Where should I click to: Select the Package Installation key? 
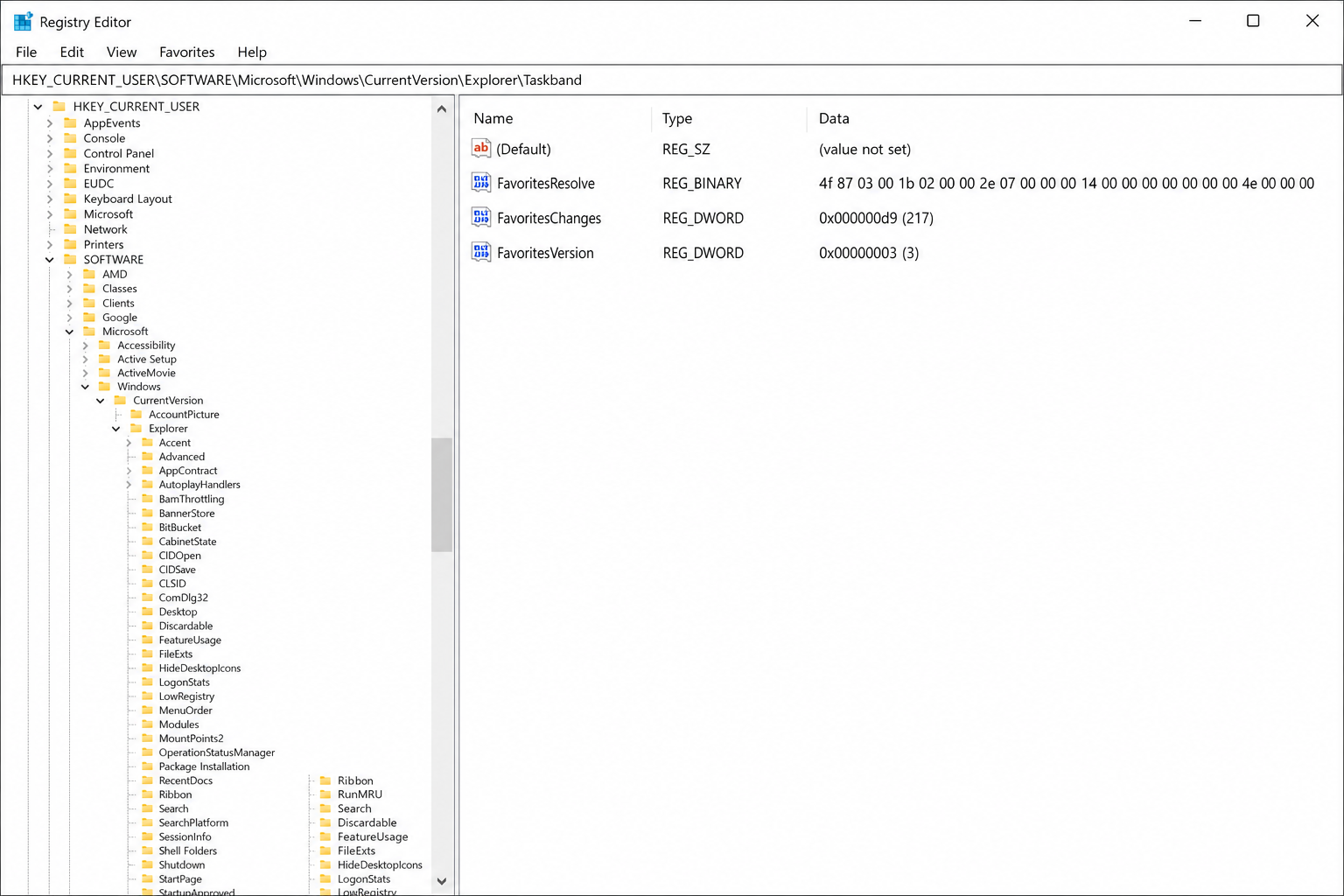click(x=204, y=766)
